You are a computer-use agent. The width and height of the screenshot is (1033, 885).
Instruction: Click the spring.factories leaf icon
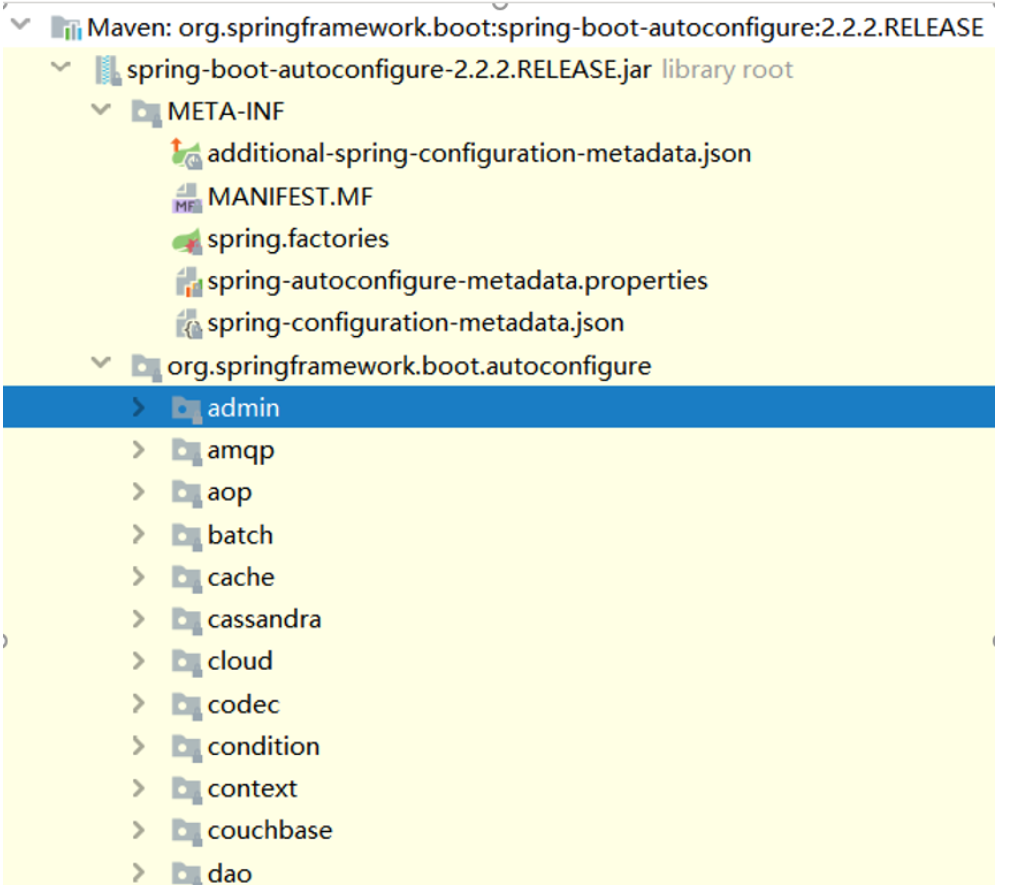[x=186, y=241]
